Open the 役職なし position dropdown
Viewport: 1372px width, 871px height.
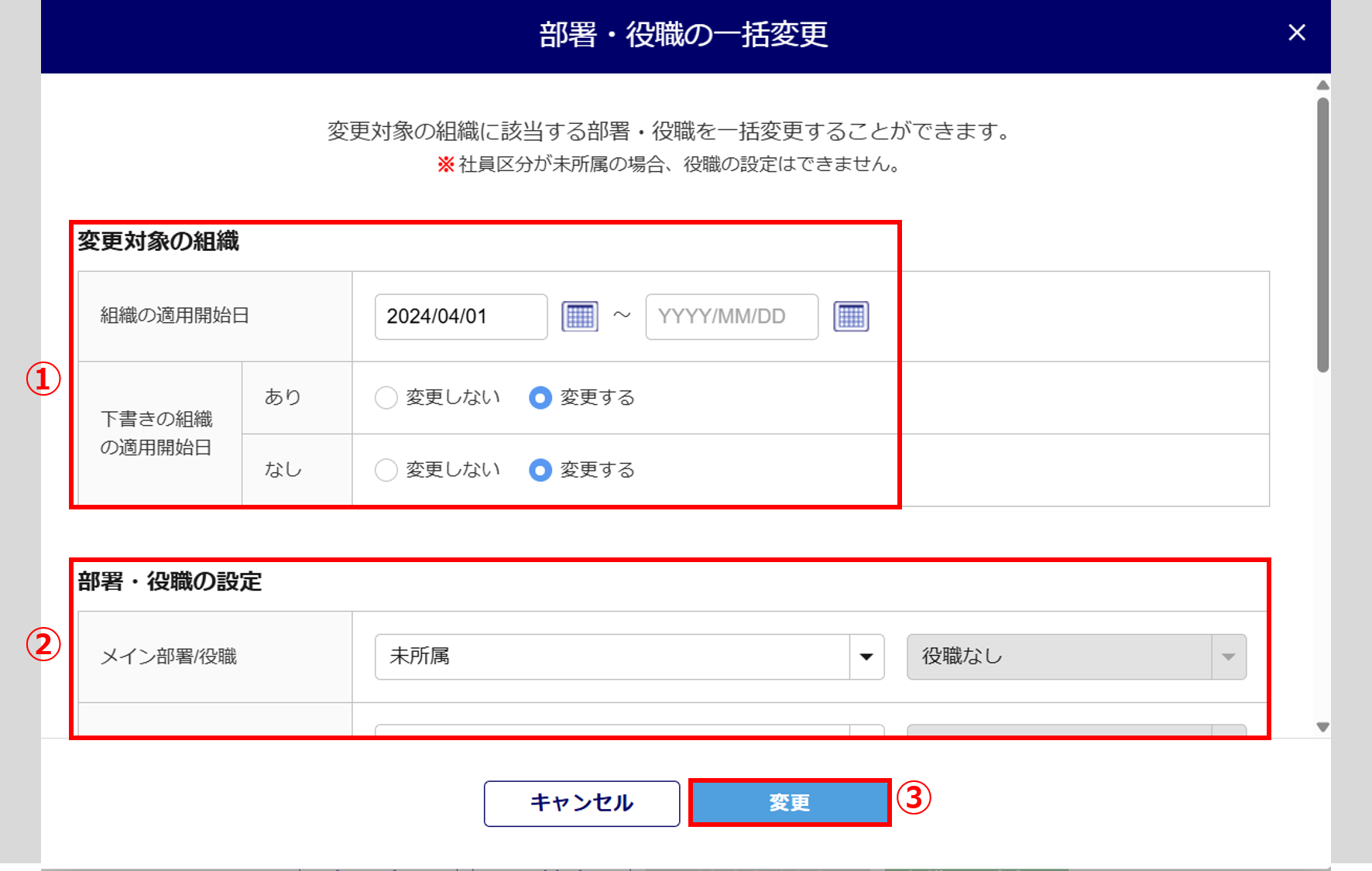click(1058, 657)
